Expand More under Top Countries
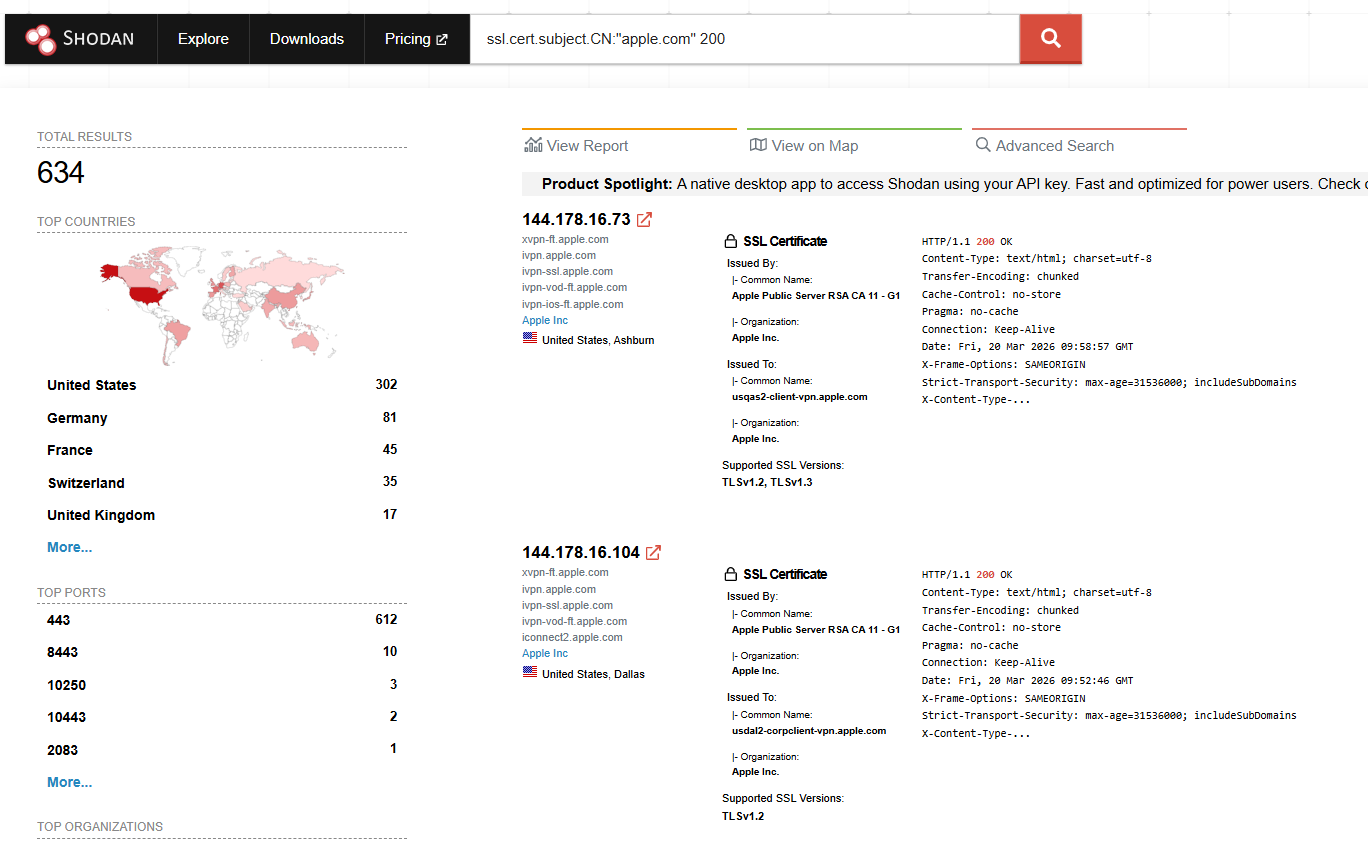This screenshot has height=841, width=1368. 69,547
